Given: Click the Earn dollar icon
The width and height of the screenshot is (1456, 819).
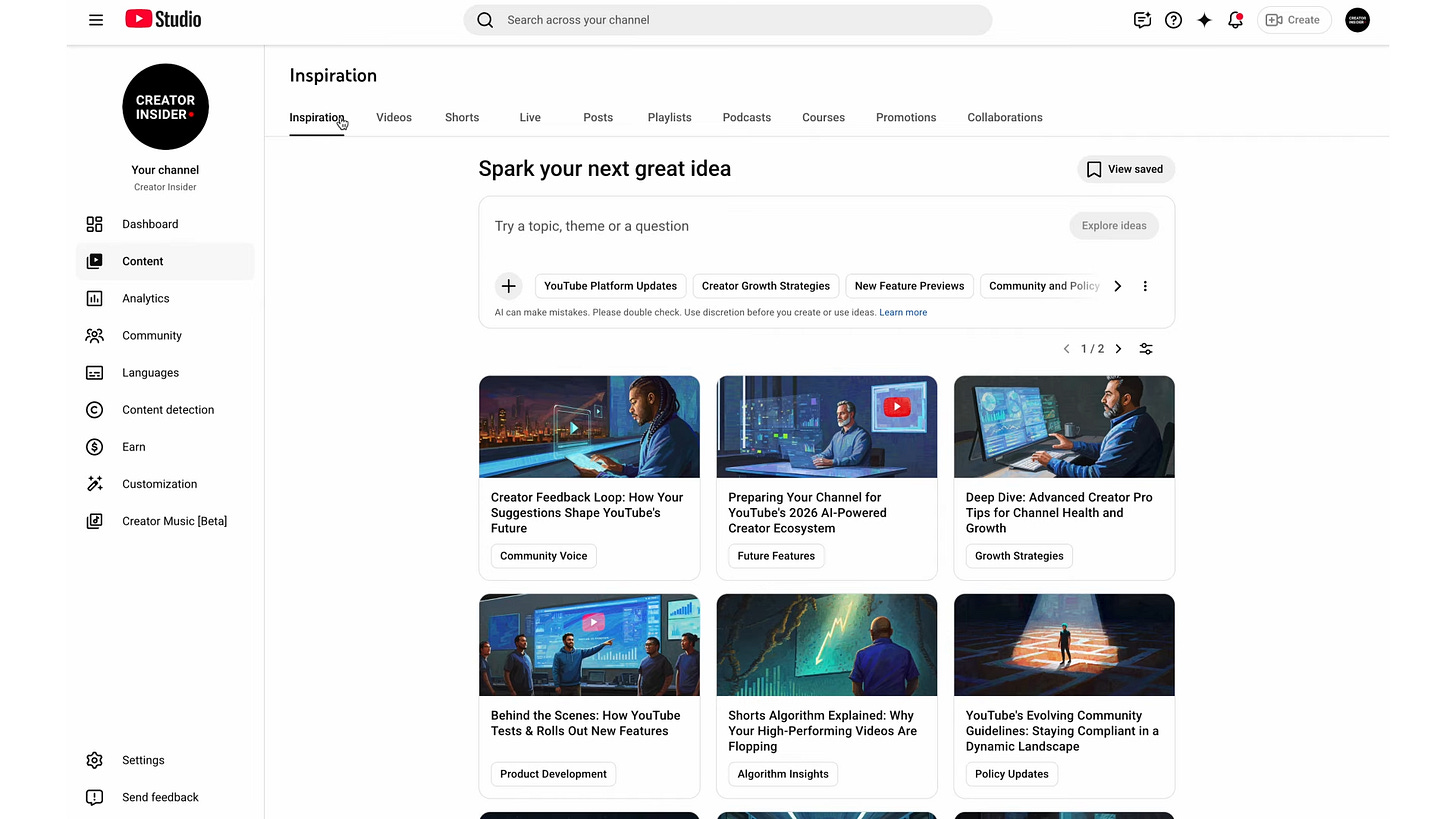Looking at the screenshot, I should tap(94, 447).
